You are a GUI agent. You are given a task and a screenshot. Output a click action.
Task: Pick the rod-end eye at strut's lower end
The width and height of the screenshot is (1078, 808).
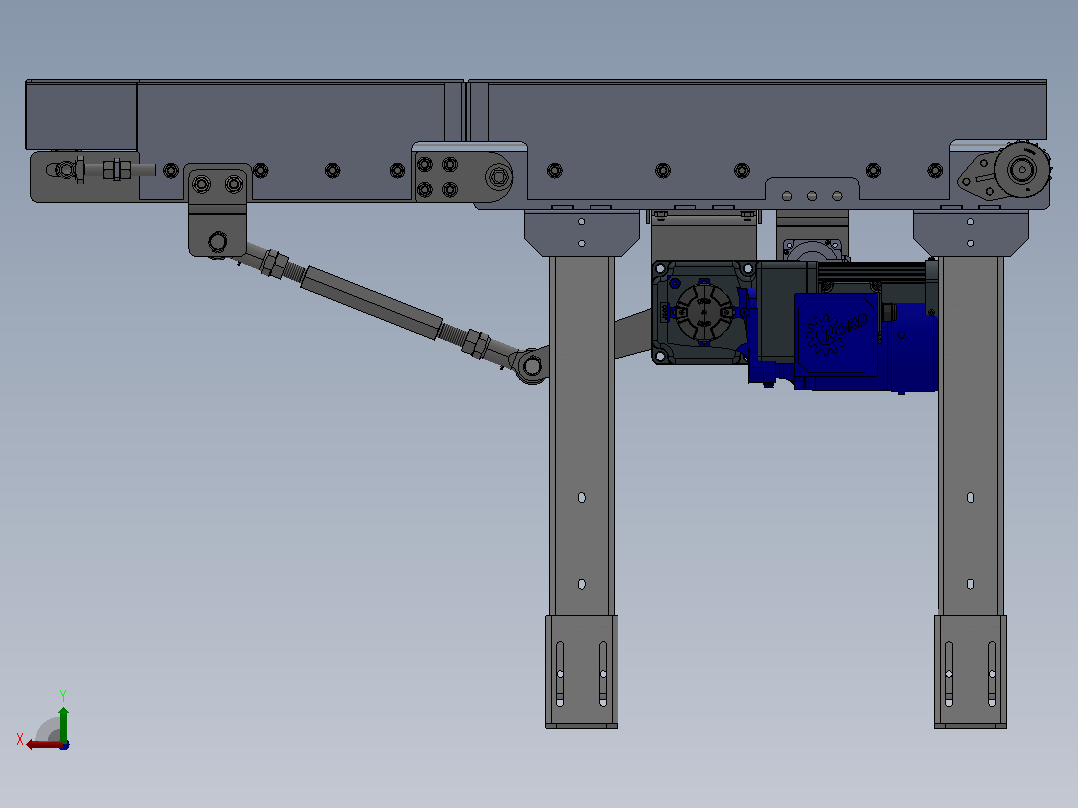coord(531,366)
